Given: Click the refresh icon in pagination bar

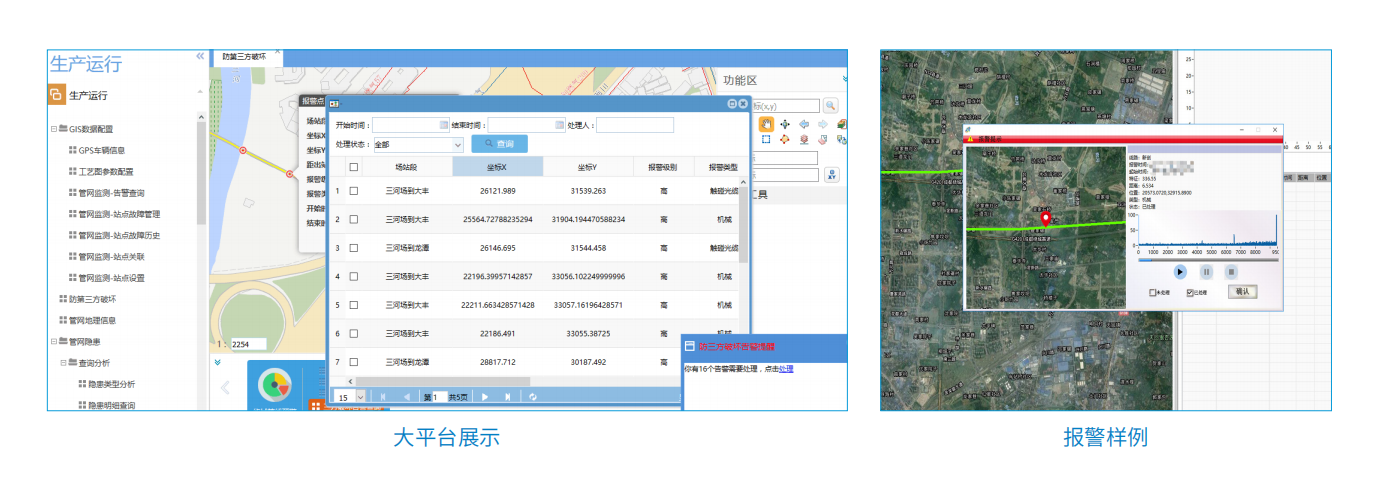Looking at the screenshot, I should [x=533, y=397].
